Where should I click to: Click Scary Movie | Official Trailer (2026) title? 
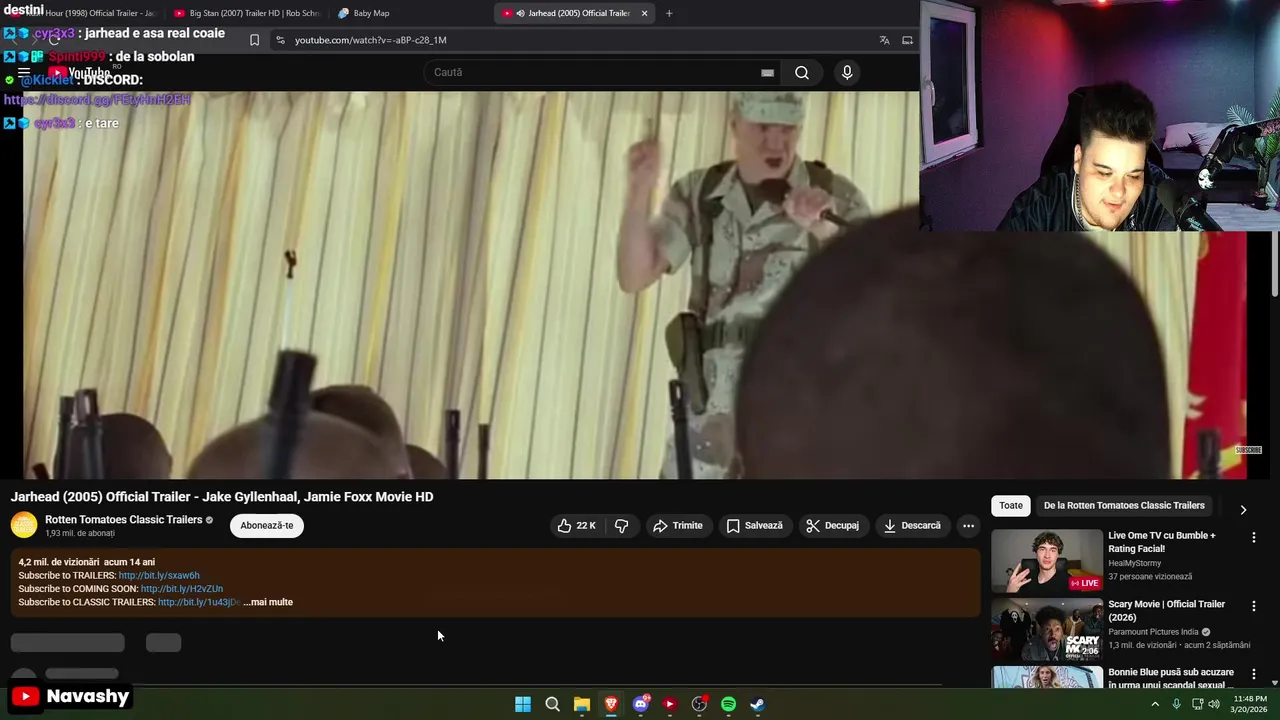[x=1166, y=610]
